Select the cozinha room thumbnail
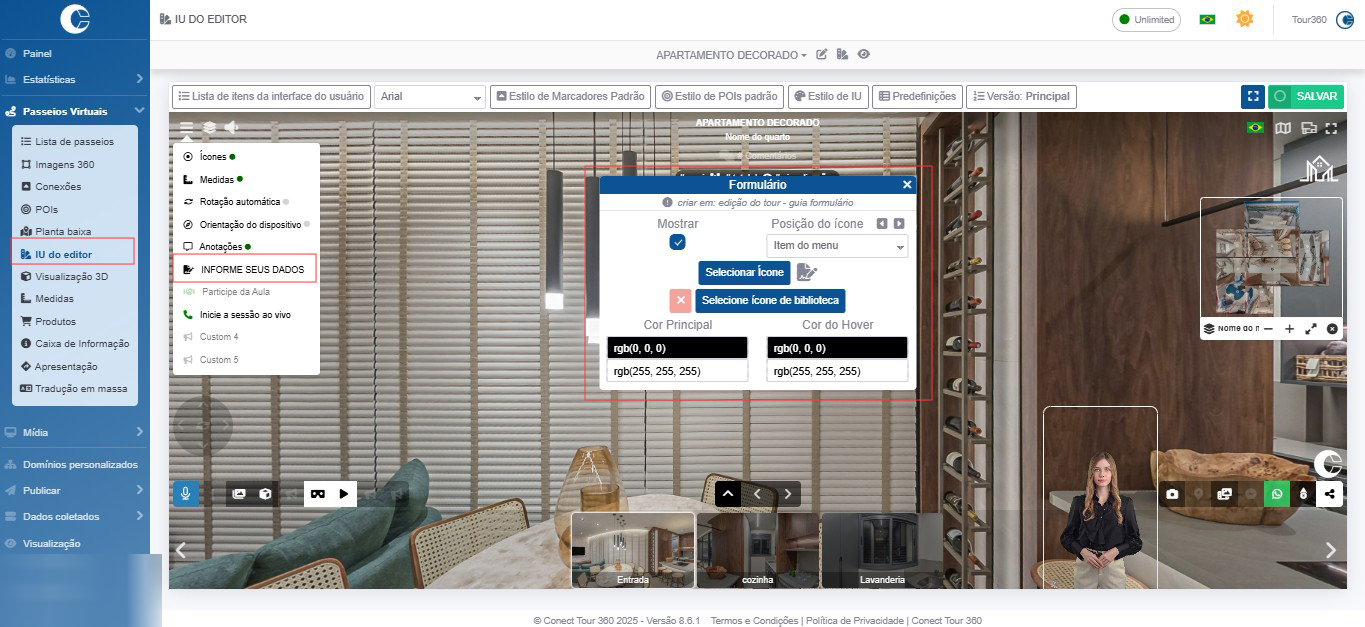The height and width of the screenshot is (627, 1365). point(757,550)
